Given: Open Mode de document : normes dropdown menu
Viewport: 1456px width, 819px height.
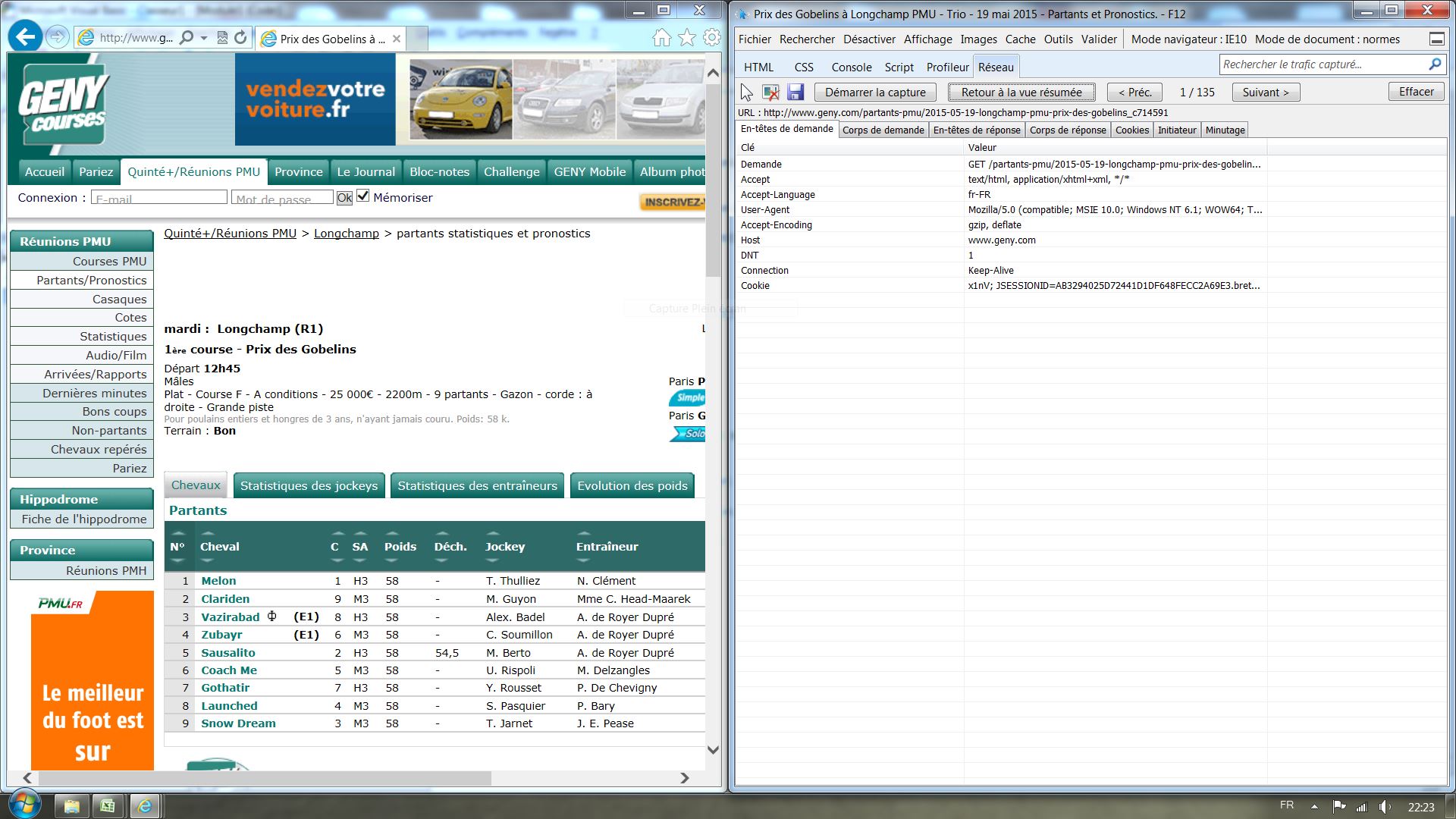Looking at the screenshot, I should click(x=1327, y=39).
